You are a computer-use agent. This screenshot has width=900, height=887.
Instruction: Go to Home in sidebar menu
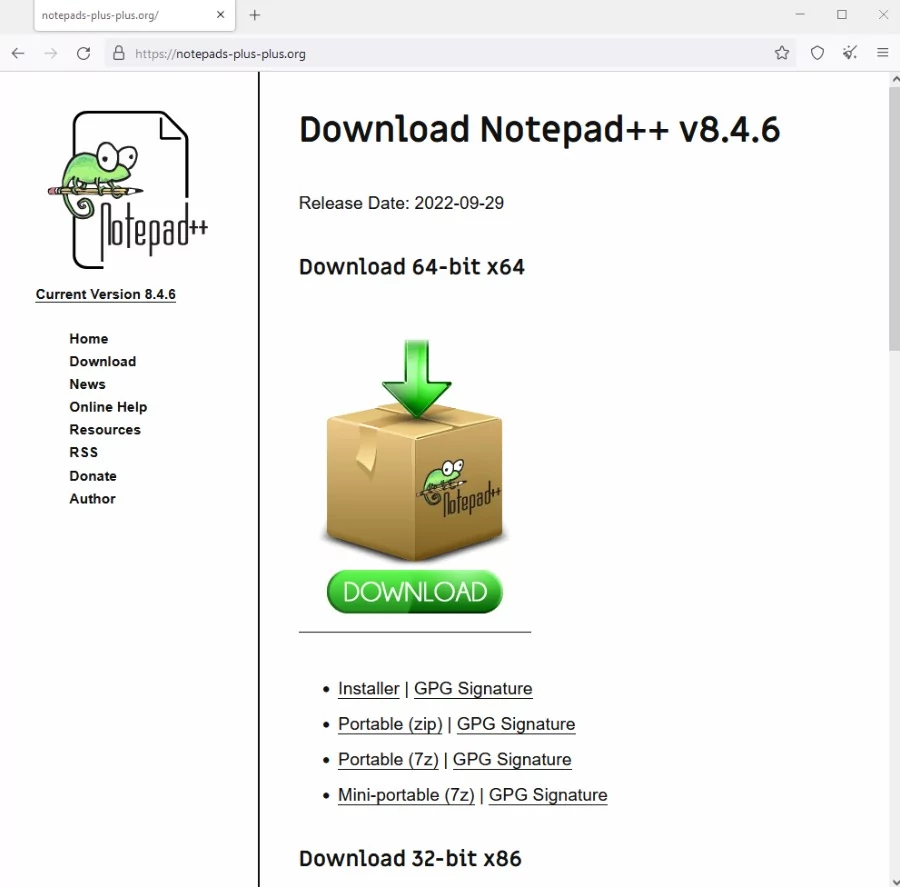(89, 339)
